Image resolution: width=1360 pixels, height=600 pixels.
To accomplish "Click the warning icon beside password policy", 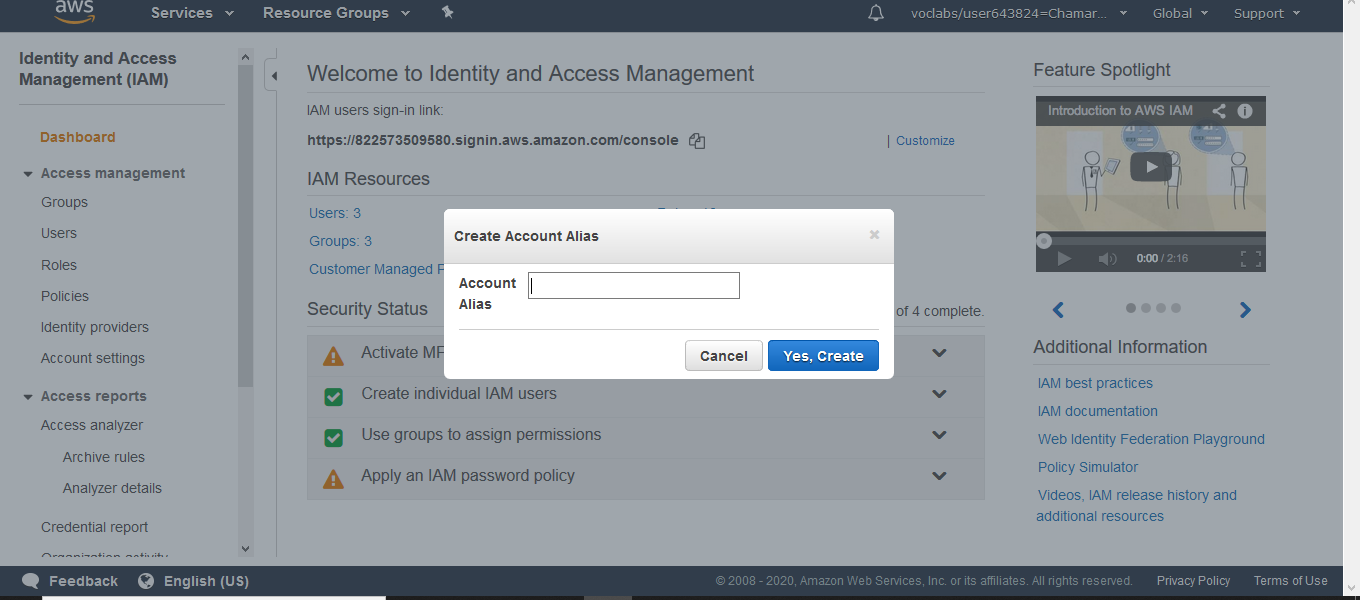I will [334, 478].
